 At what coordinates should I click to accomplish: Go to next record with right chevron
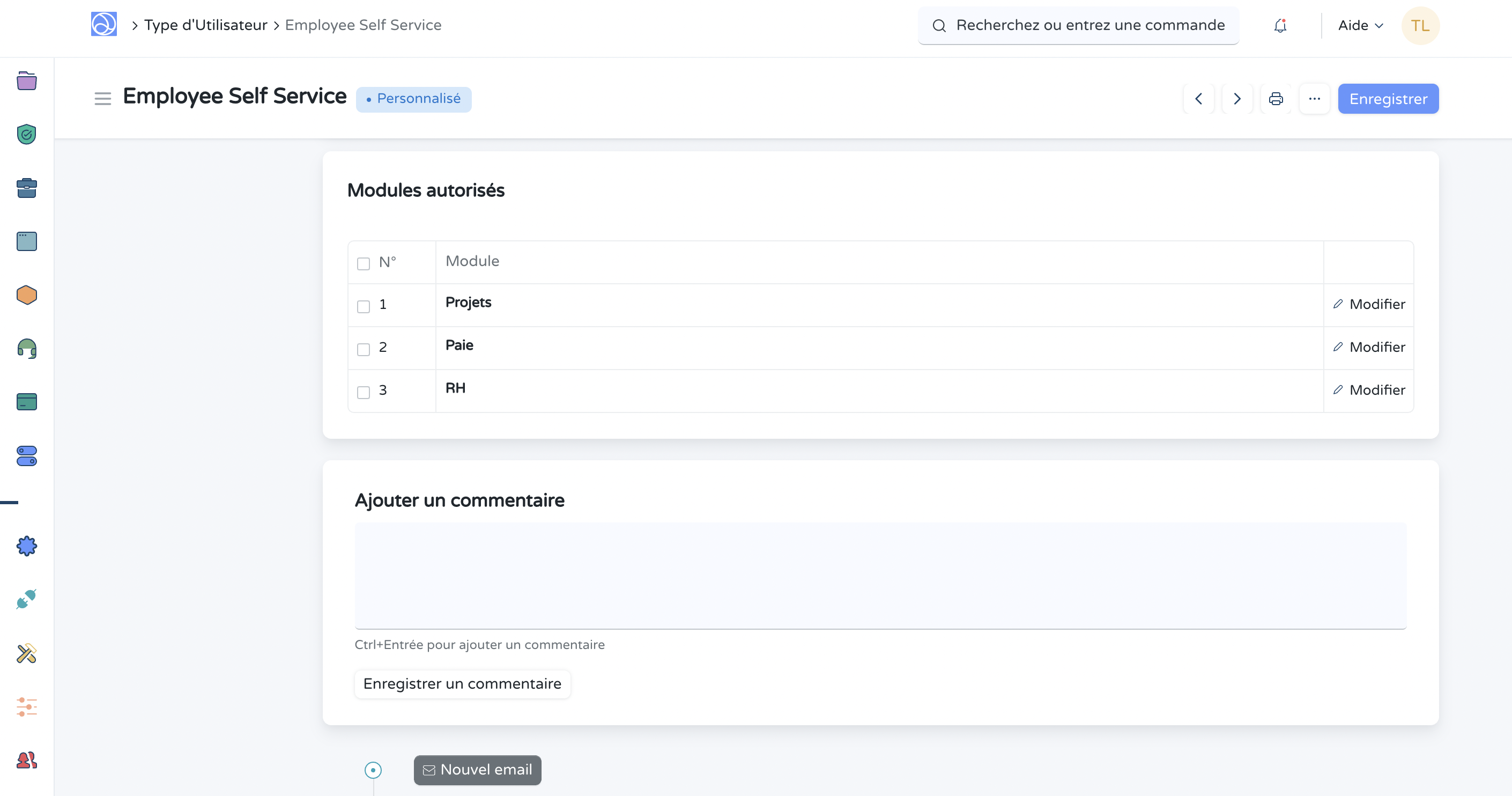click(x=1237, y=99)
